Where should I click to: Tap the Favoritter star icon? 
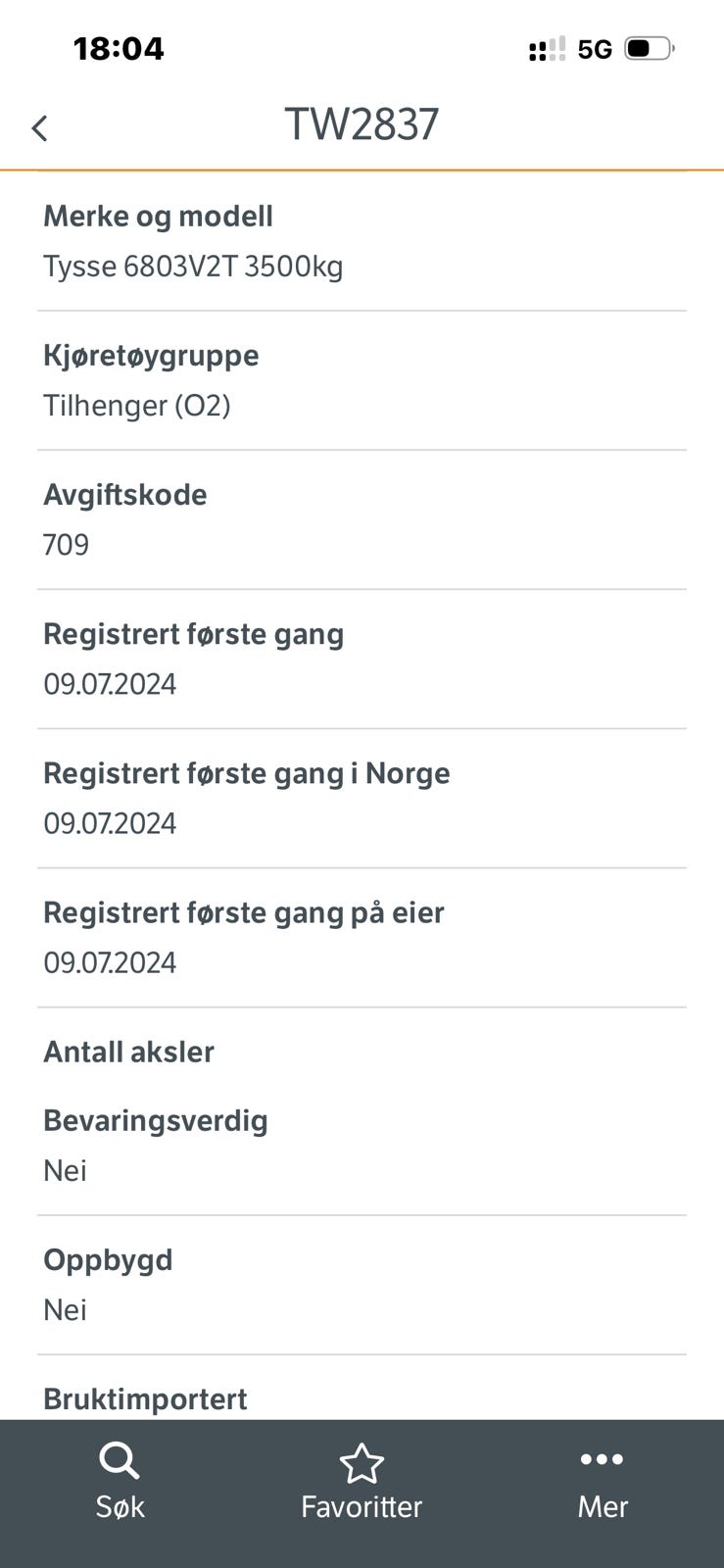coord(362,1463)
